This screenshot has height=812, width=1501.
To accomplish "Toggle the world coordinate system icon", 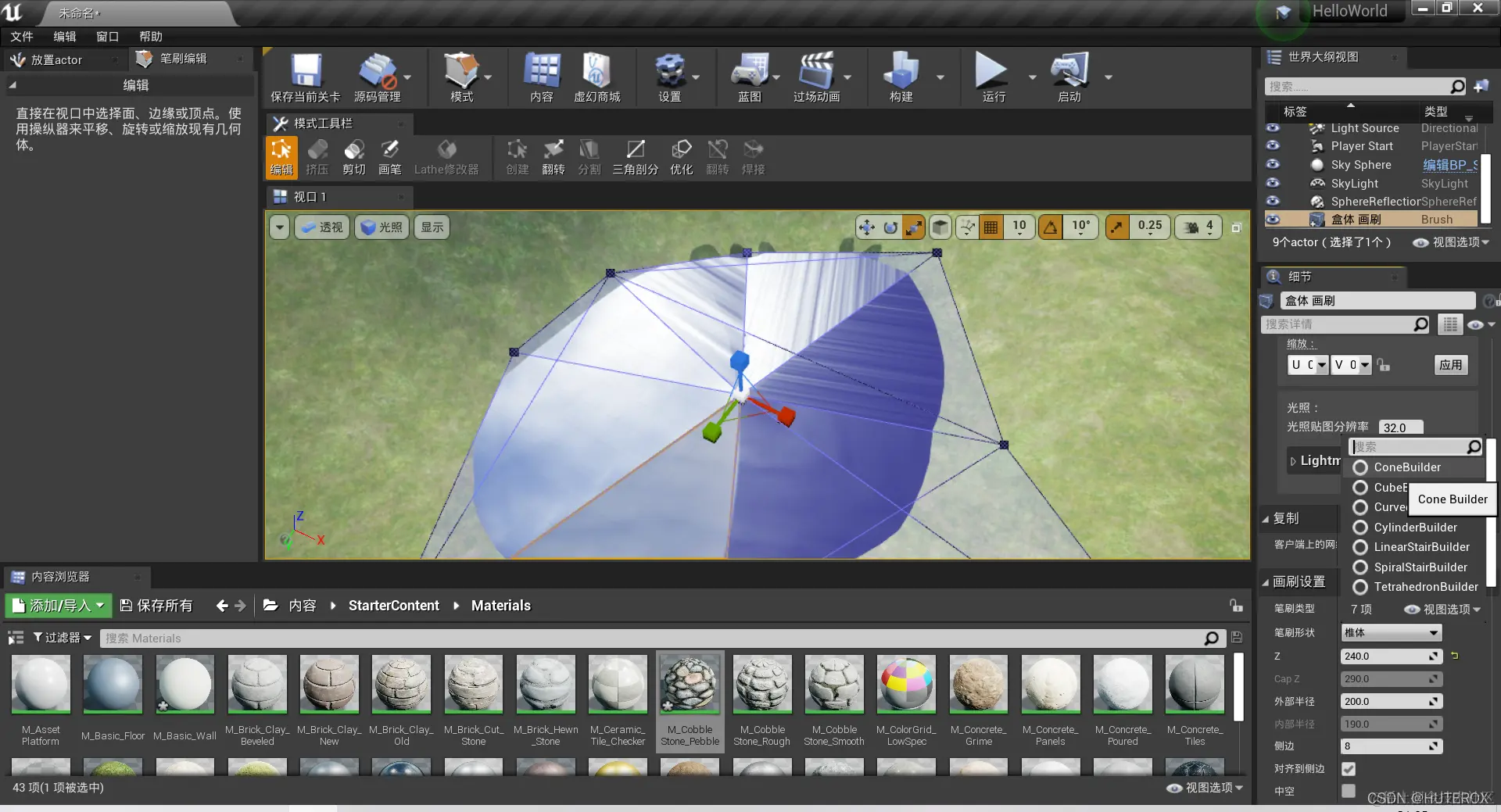I will pyautogui.click(x=940, y=227).
